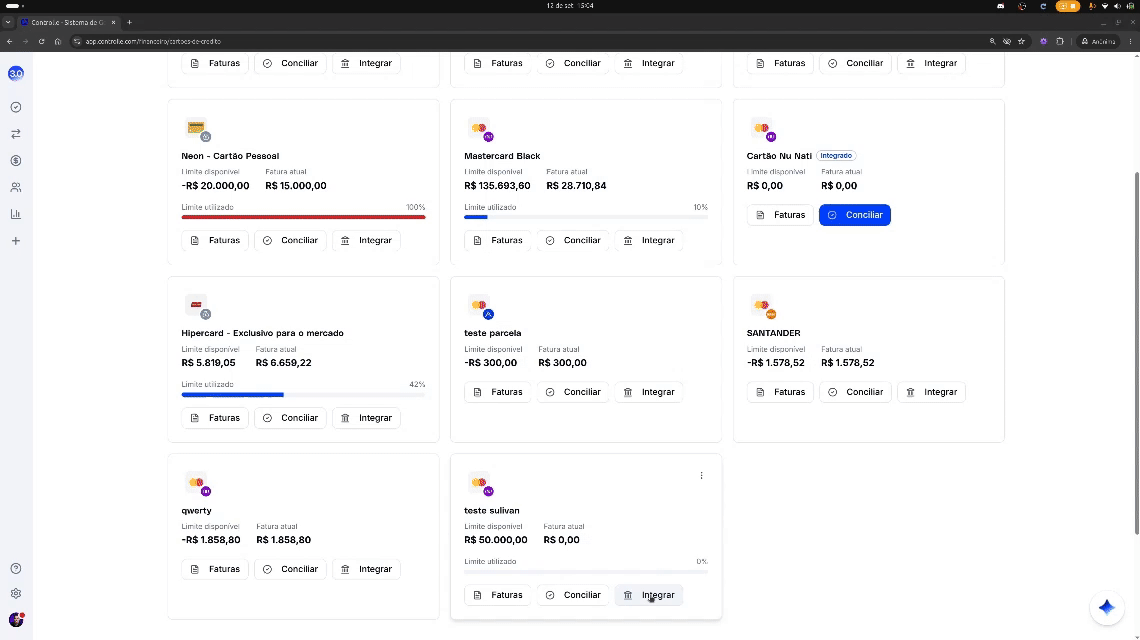
Task: Click Conciliar on SANTANDER card
Action: pos(855,392)
